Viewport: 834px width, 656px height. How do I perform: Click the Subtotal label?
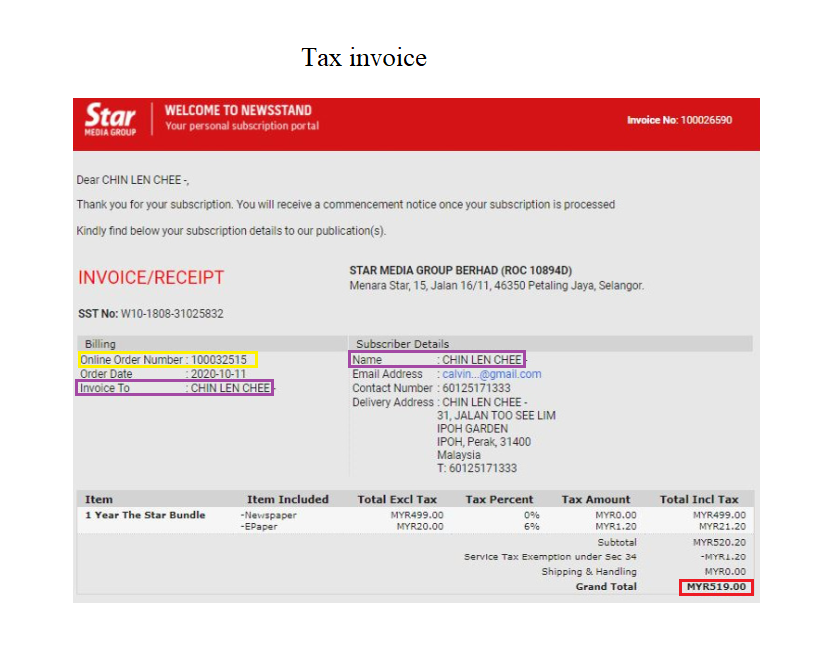pos(617,543)
